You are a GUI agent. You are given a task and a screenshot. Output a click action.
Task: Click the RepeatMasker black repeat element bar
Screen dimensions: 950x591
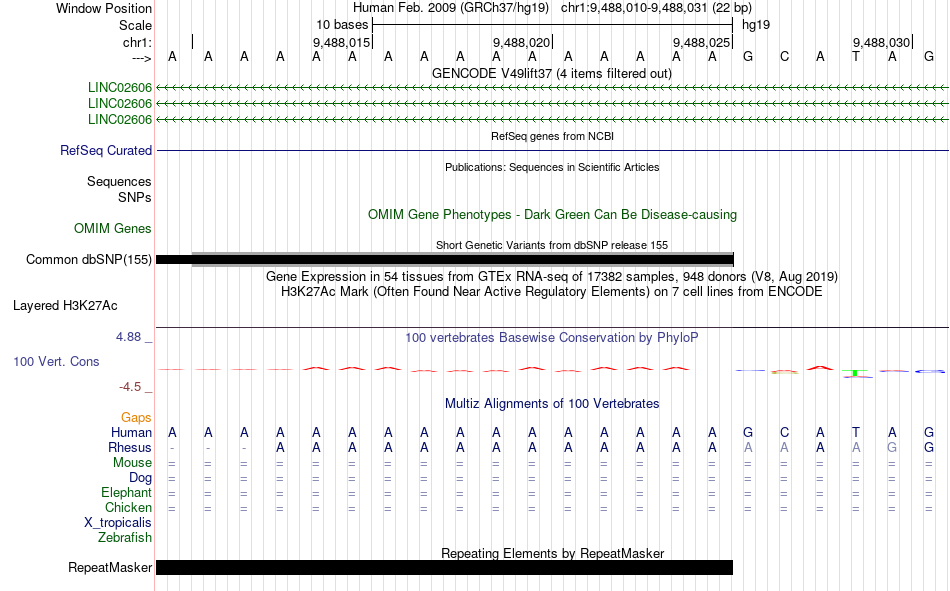point(445,567)
